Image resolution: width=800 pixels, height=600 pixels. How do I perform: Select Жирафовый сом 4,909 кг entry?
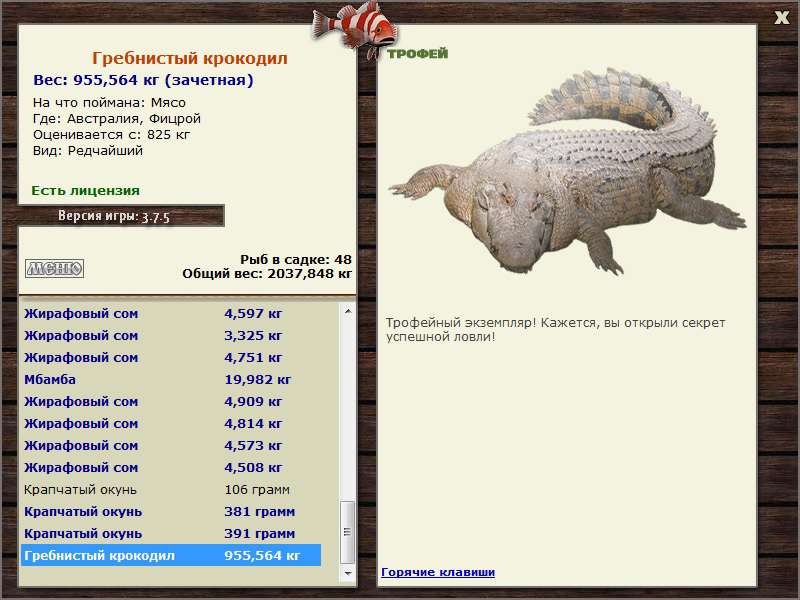(x=171, y=402)
